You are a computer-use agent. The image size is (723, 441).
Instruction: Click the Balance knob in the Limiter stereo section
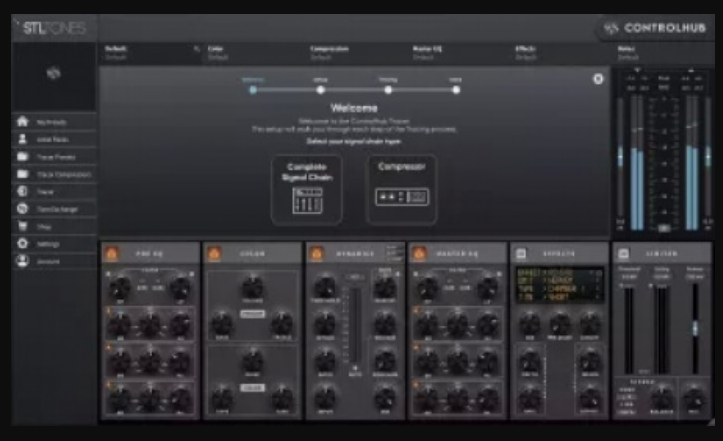662,398
